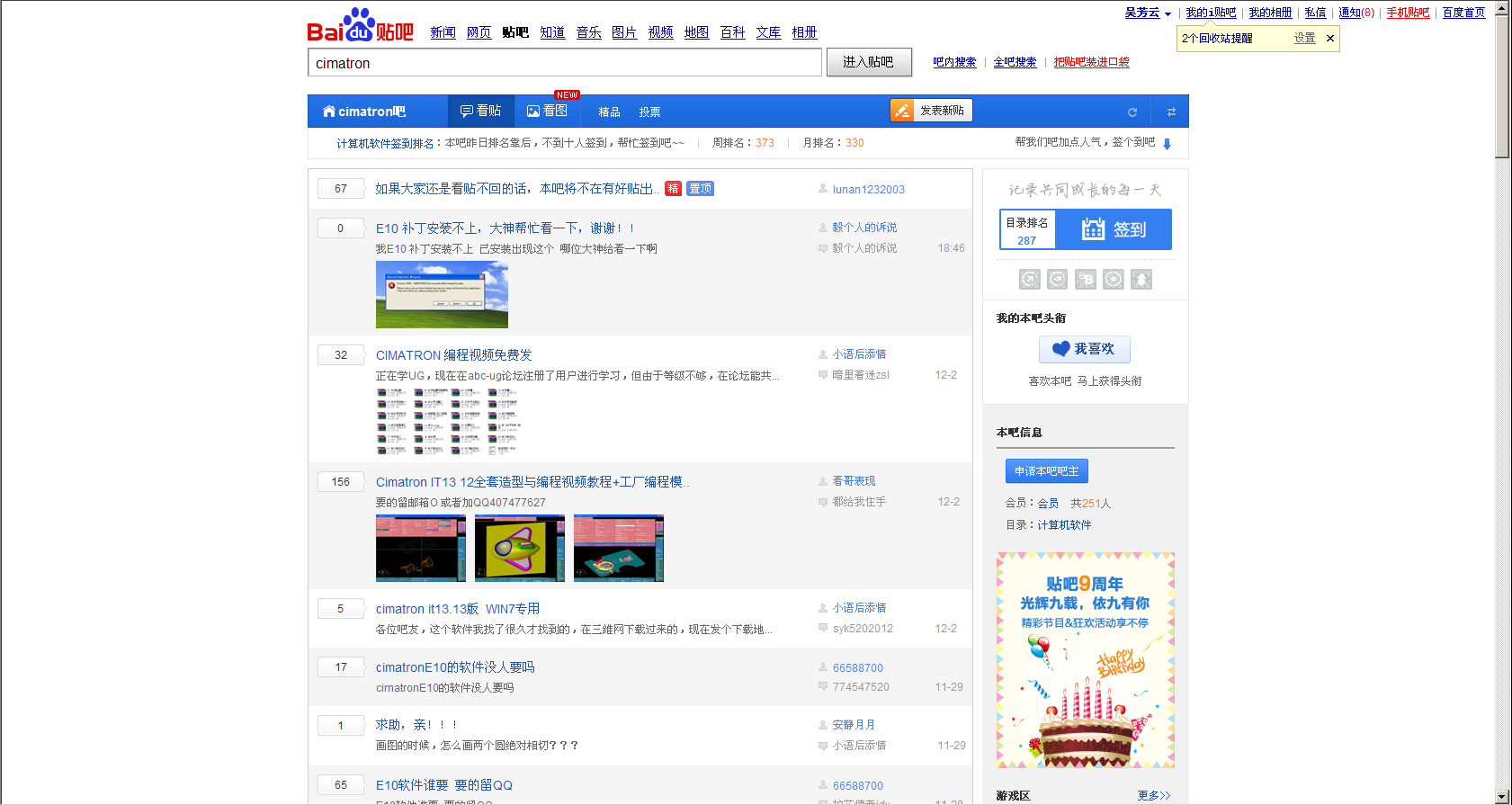Viewport: 1512px width, 805px height.
Task: Open post CIMATRON 编程视频免费发
Action: (454, 355)
